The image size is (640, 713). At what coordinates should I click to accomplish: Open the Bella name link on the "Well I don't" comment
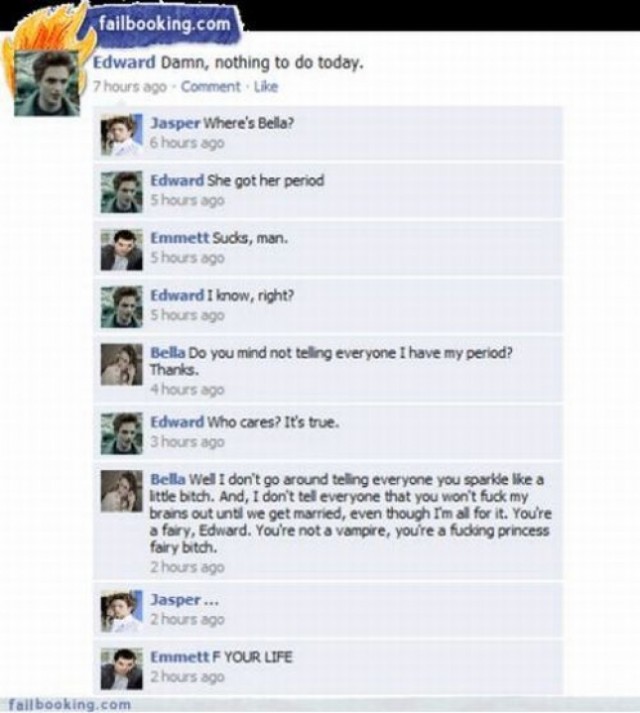coord(168,479)
